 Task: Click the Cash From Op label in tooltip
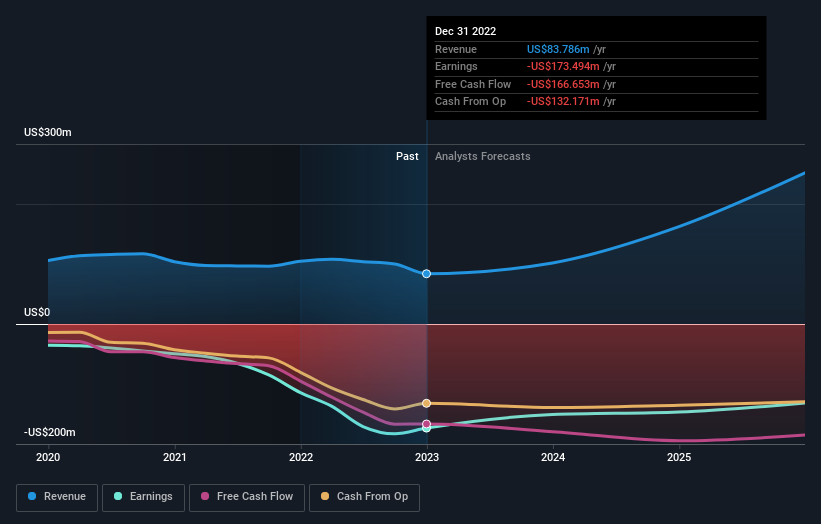[470, 102]
